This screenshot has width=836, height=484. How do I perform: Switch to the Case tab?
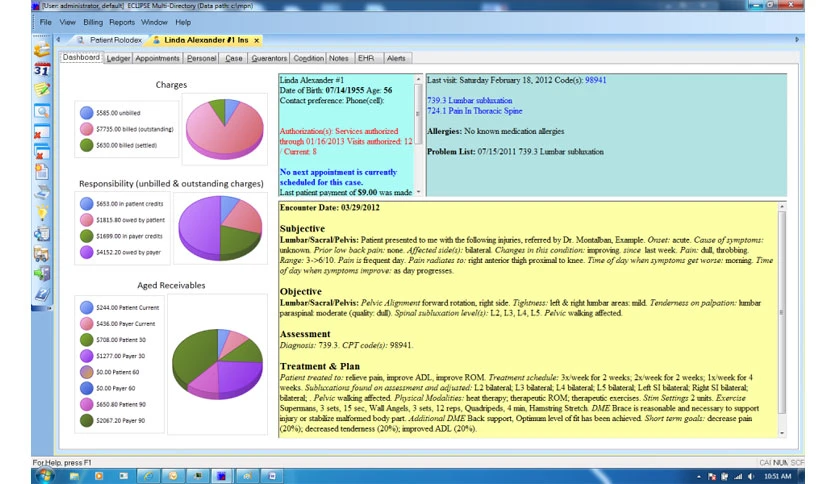coord(234,58)
